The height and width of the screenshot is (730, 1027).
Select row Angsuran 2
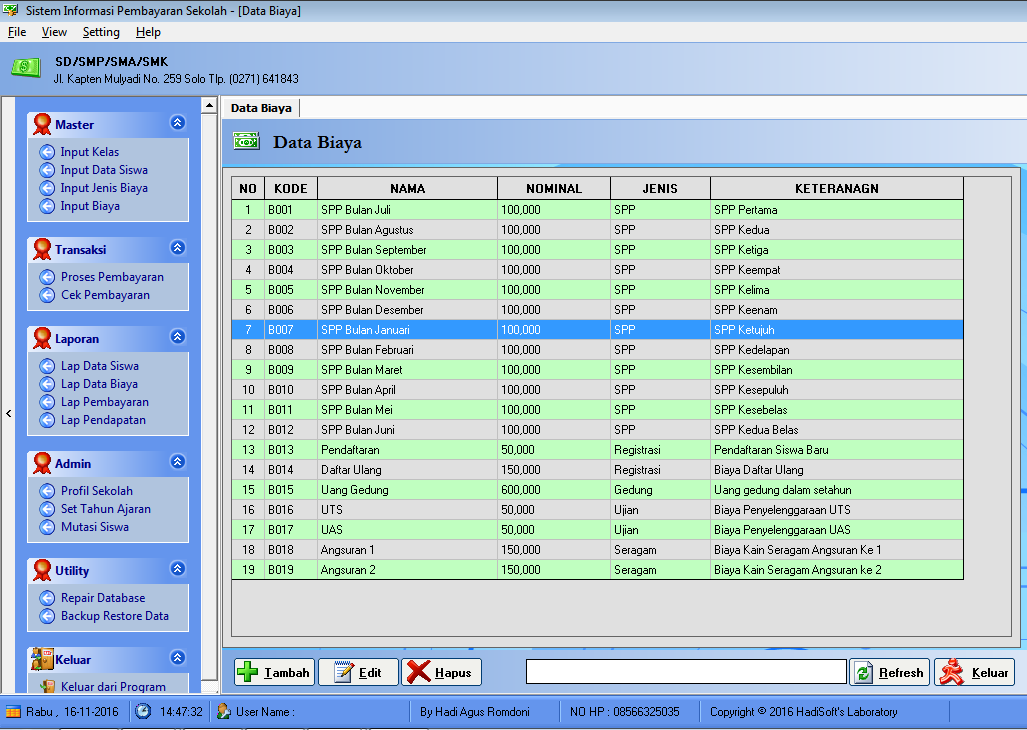point(597,570)
